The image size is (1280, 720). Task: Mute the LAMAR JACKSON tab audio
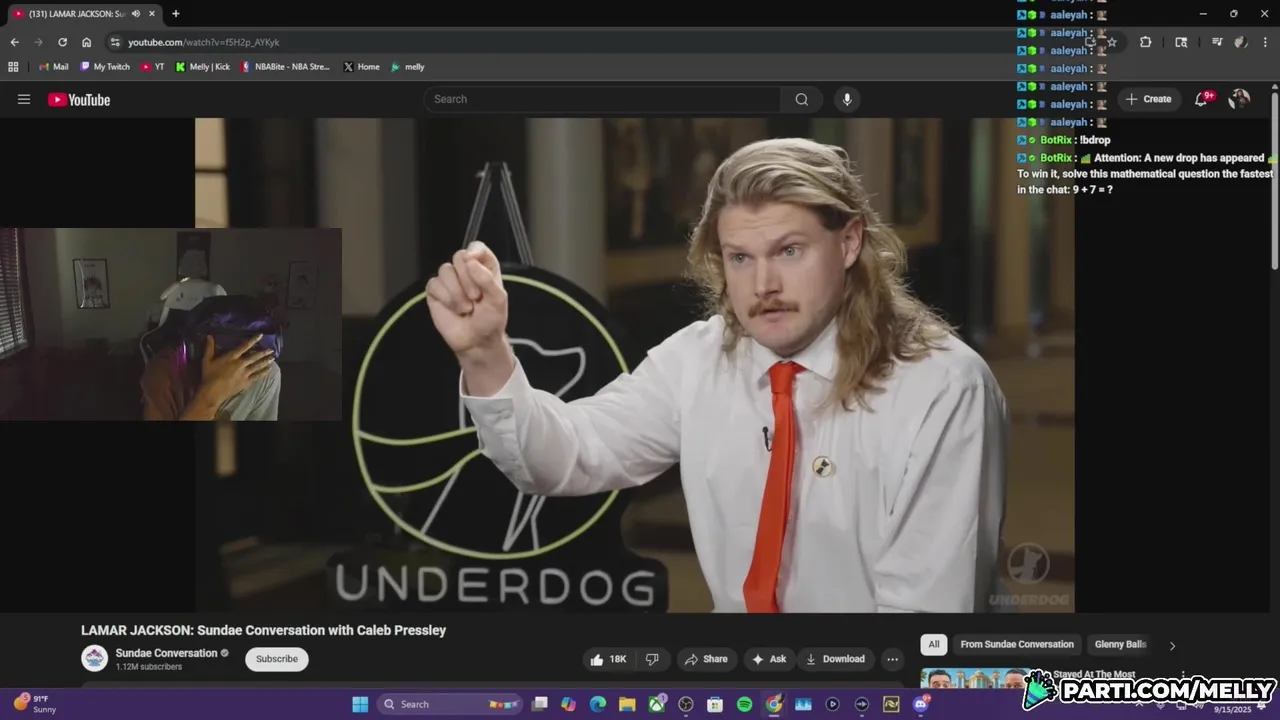136,14
